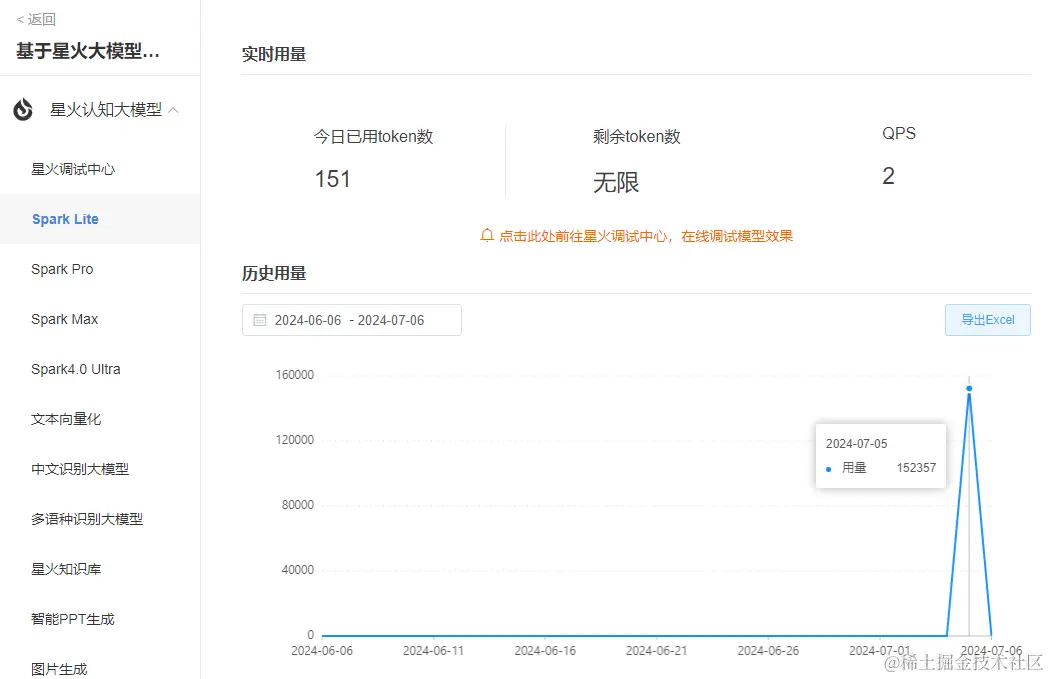Click the 今日已用token数 value 151

[333, 179]
